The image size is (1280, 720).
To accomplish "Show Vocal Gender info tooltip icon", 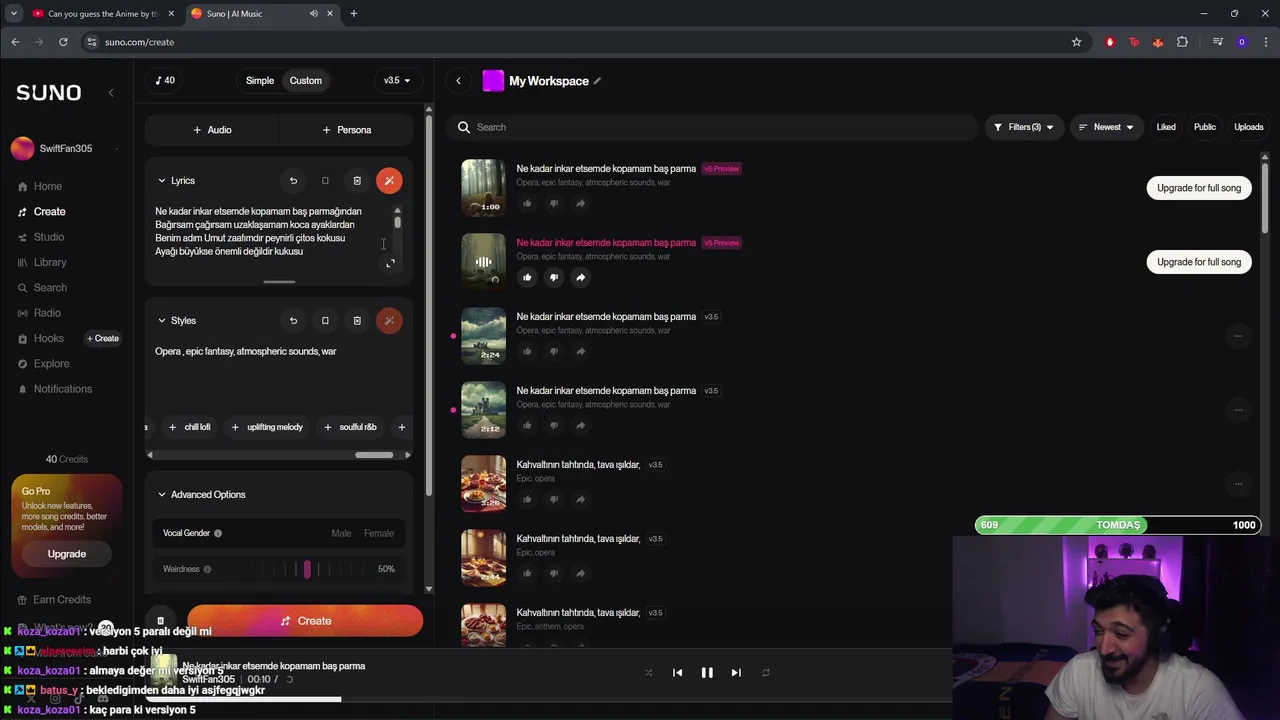I will coord(218,533).
